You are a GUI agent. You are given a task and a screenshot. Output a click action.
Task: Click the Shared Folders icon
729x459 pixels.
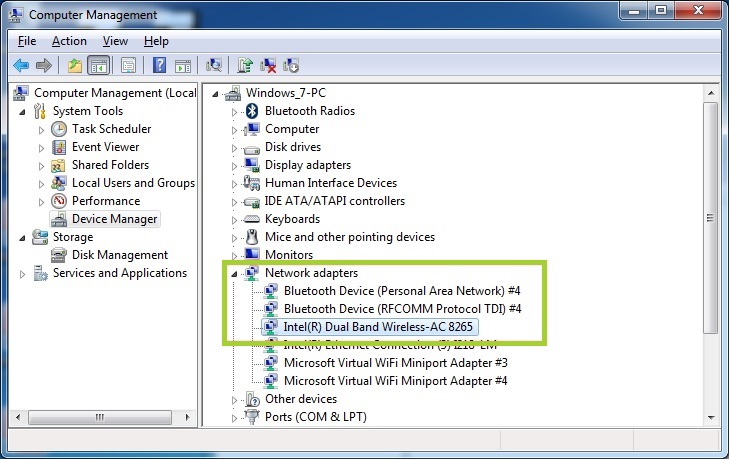point(59,165)
